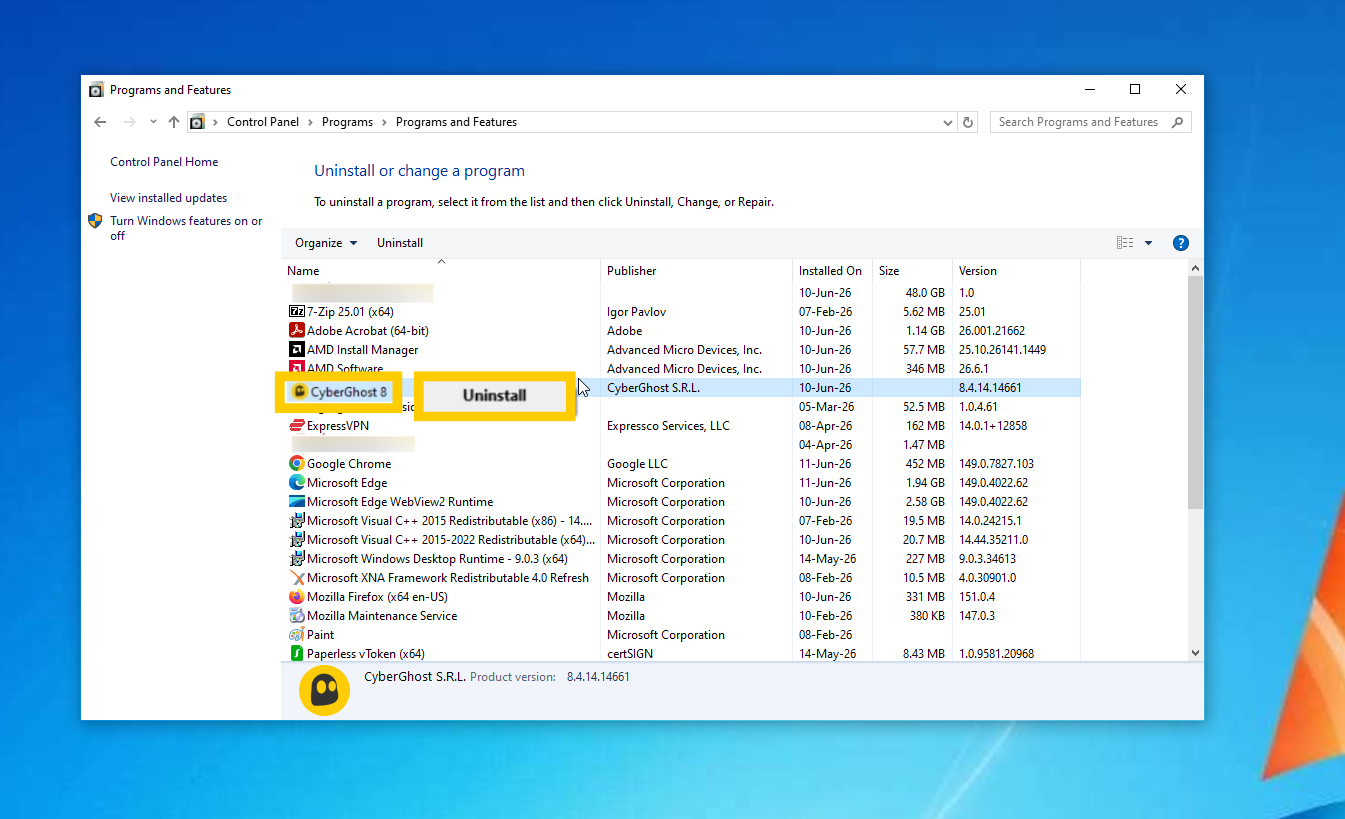Click the AMD Software program name
This screenshot has width=1345, height=819.
click(345, 369)
